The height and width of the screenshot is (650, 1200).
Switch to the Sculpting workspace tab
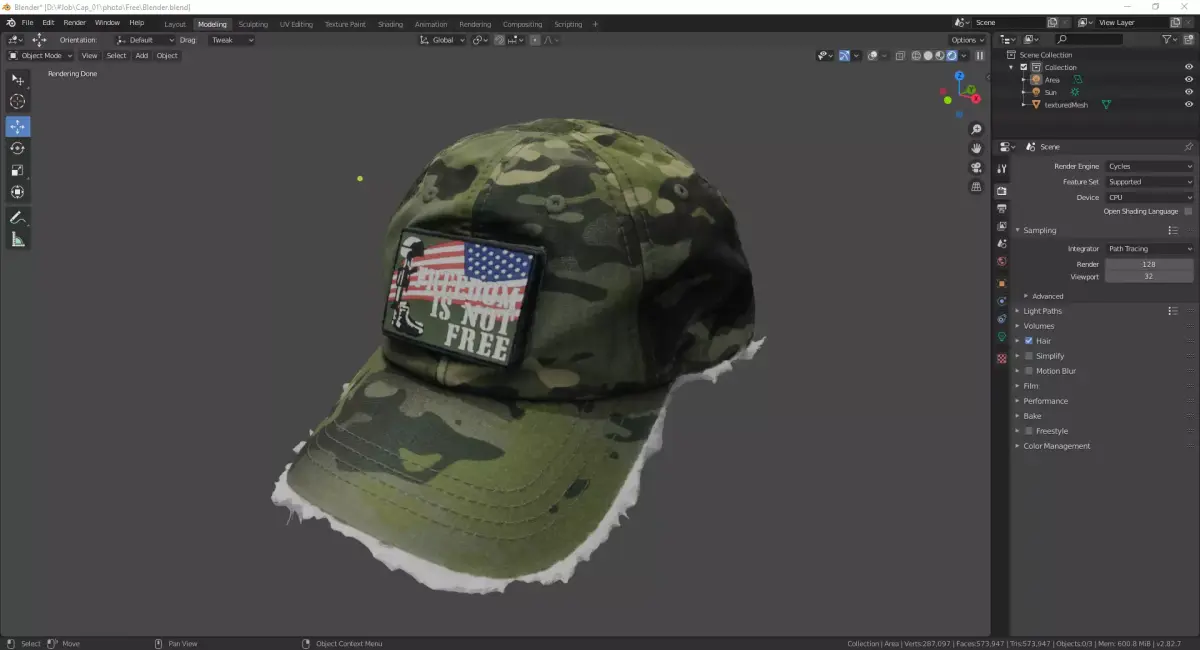[253, 24]
